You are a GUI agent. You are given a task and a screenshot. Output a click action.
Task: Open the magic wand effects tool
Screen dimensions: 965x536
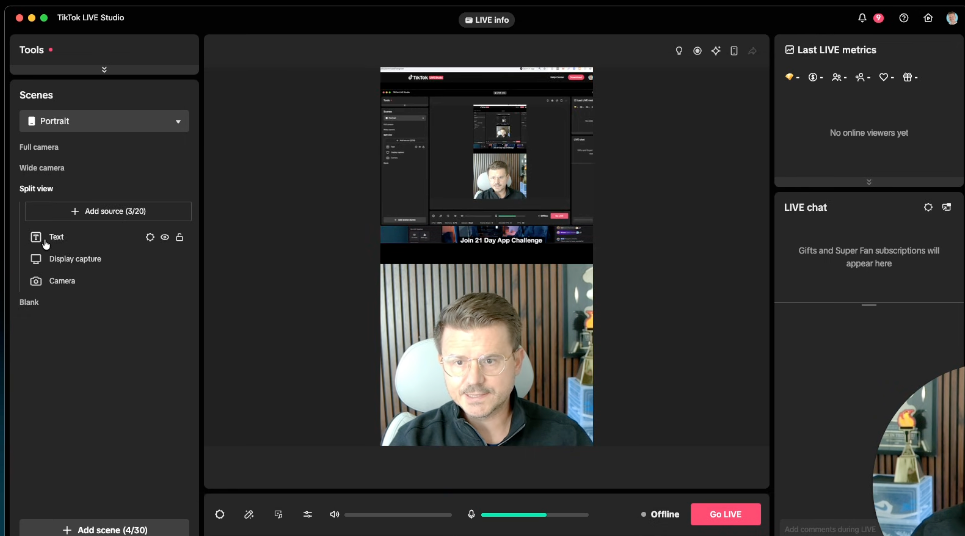pos(249,514)
